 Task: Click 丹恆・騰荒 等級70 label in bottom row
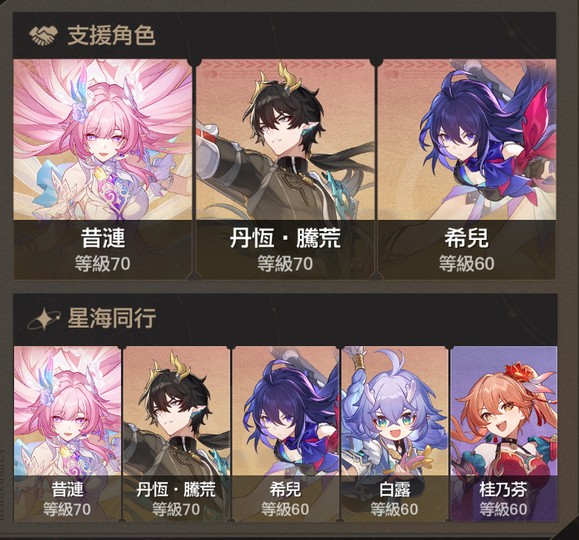click(x=176, y=509)
